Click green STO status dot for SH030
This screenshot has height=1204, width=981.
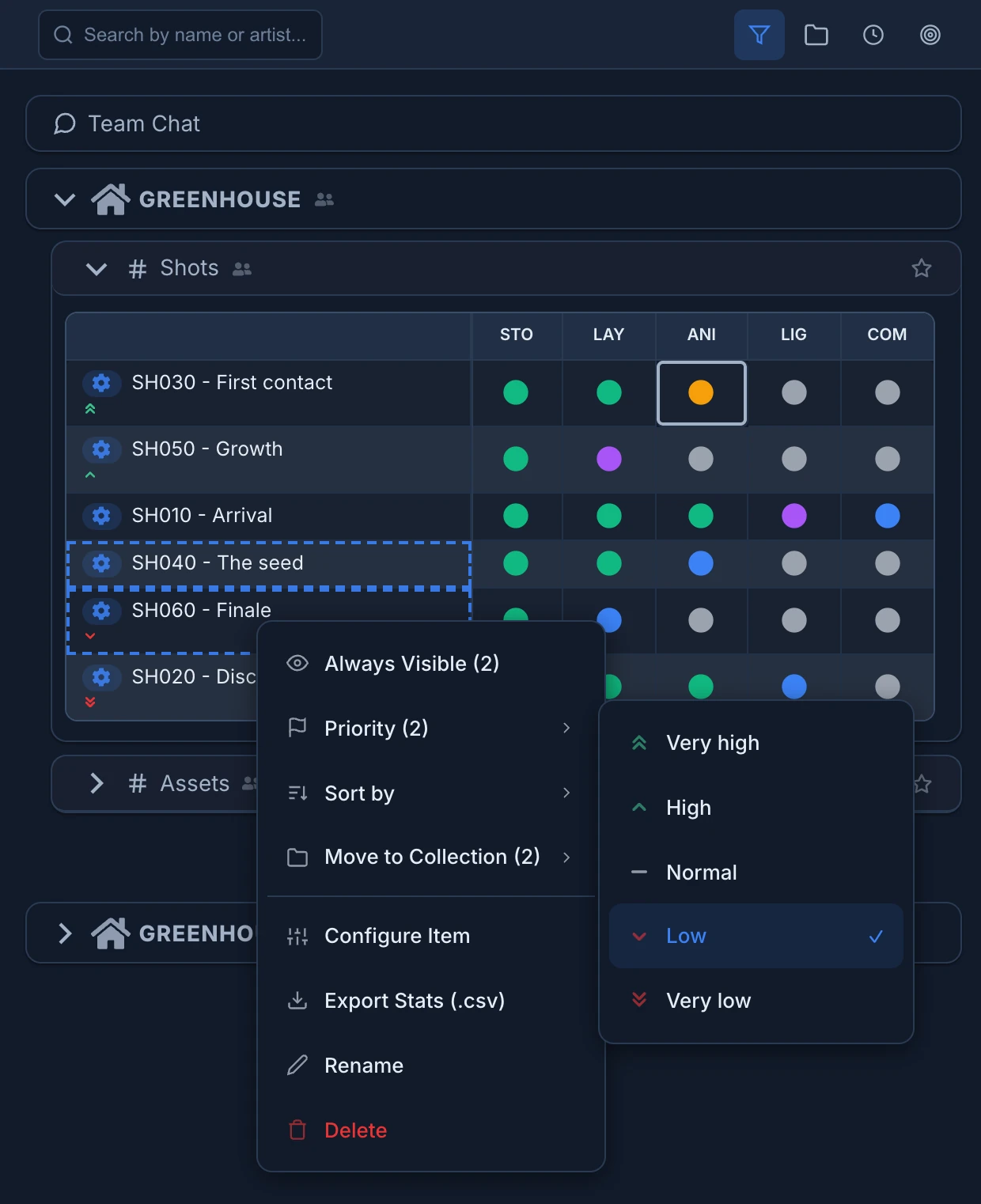tap(516, 392)
